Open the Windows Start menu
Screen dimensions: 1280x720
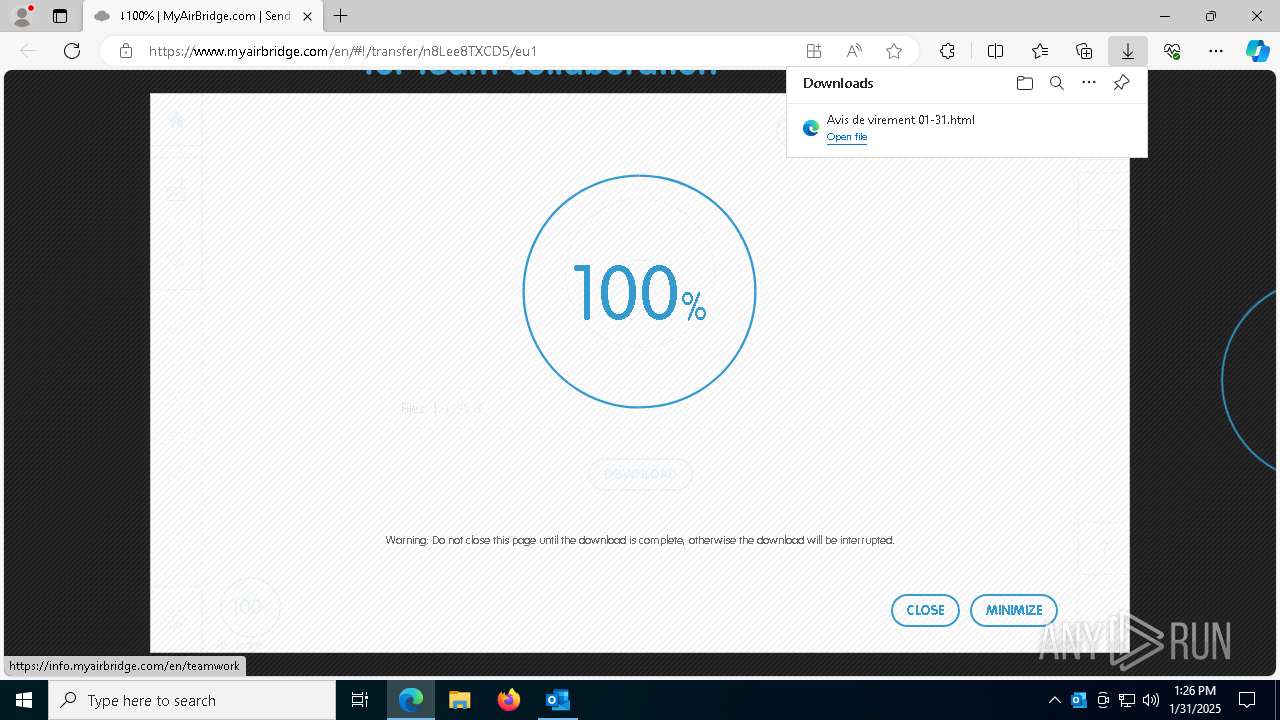click(x=24, y=700)
